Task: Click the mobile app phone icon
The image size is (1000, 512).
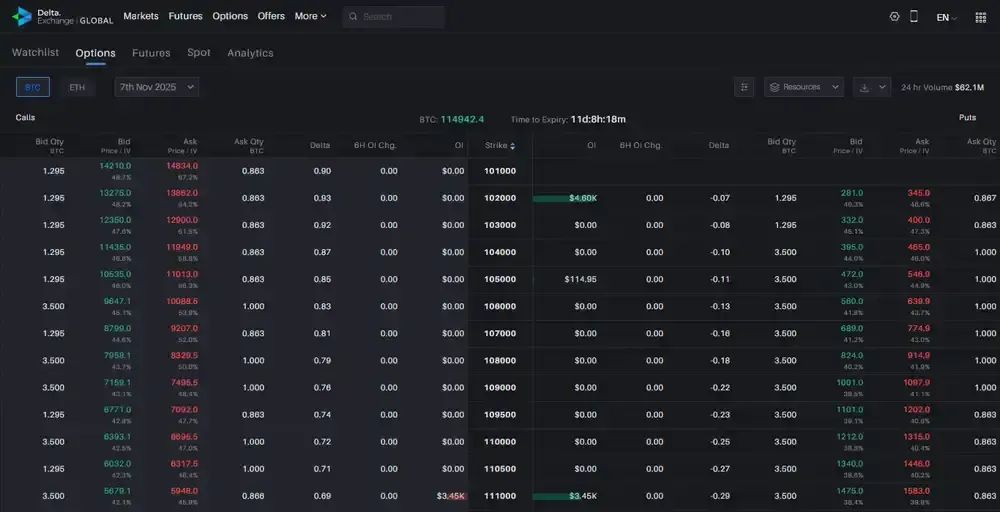Action: tap(913, 17)
